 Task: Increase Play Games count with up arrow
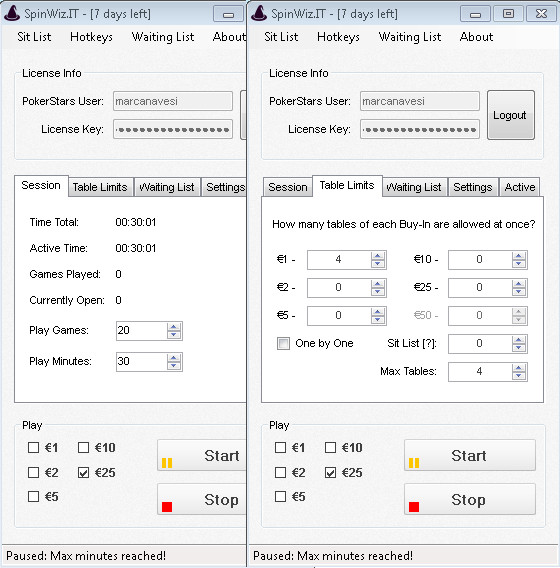click(x=174, y=327)
